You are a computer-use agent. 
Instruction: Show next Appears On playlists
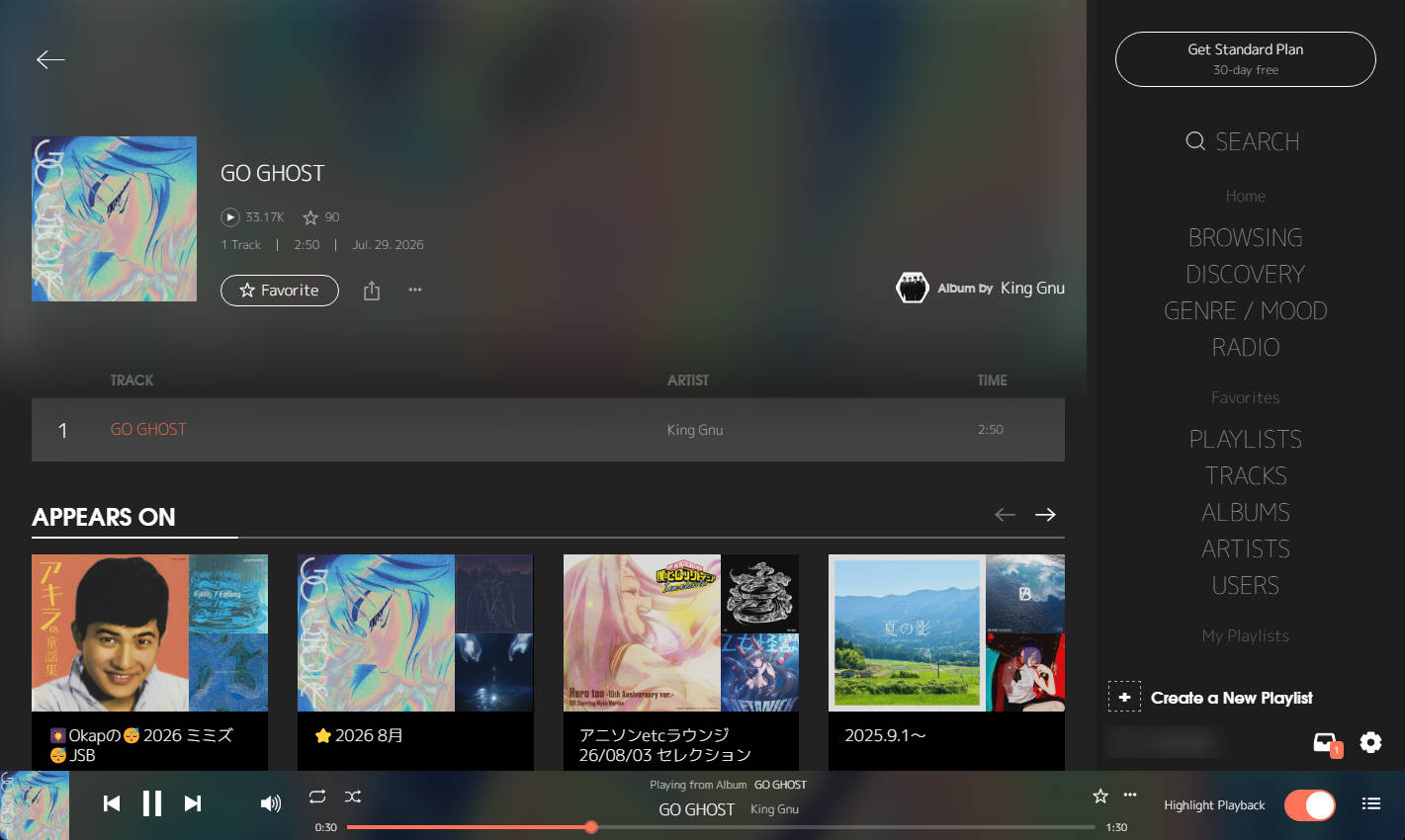1045,514
